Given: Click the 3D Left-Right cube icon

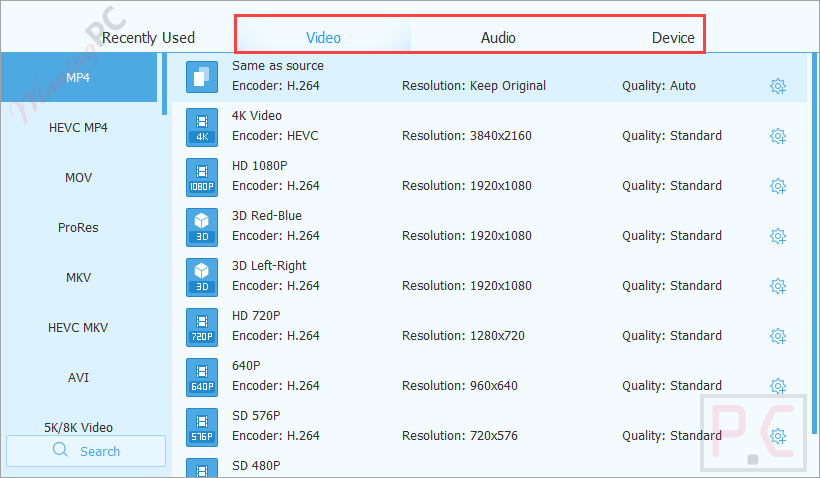Looking at the screenshot, I should pos(202,277).
